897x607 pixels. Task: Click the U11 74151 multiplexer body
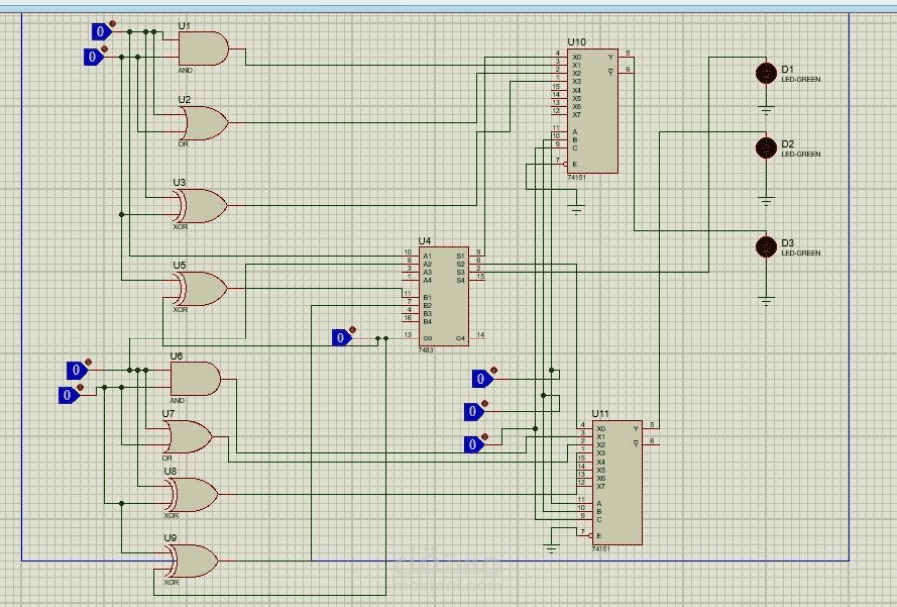[615, 481]
